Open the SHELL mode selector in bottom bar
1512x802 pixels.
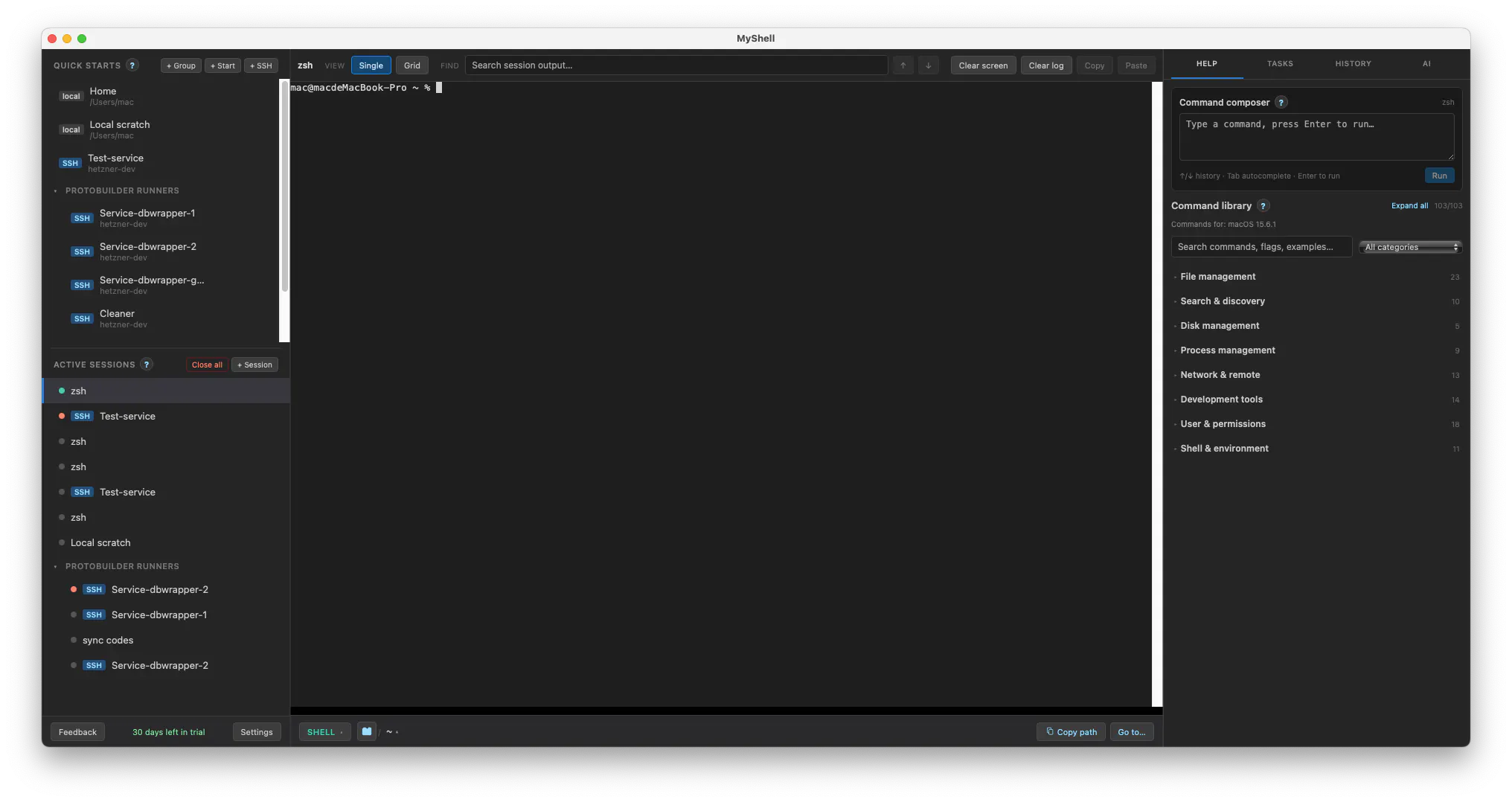(x=324, y=732)
